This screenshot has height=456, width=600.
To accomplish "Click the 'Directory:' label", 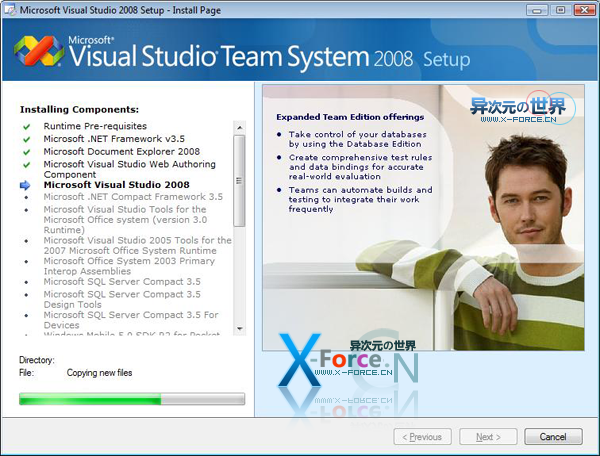I will tap(37, 360).
